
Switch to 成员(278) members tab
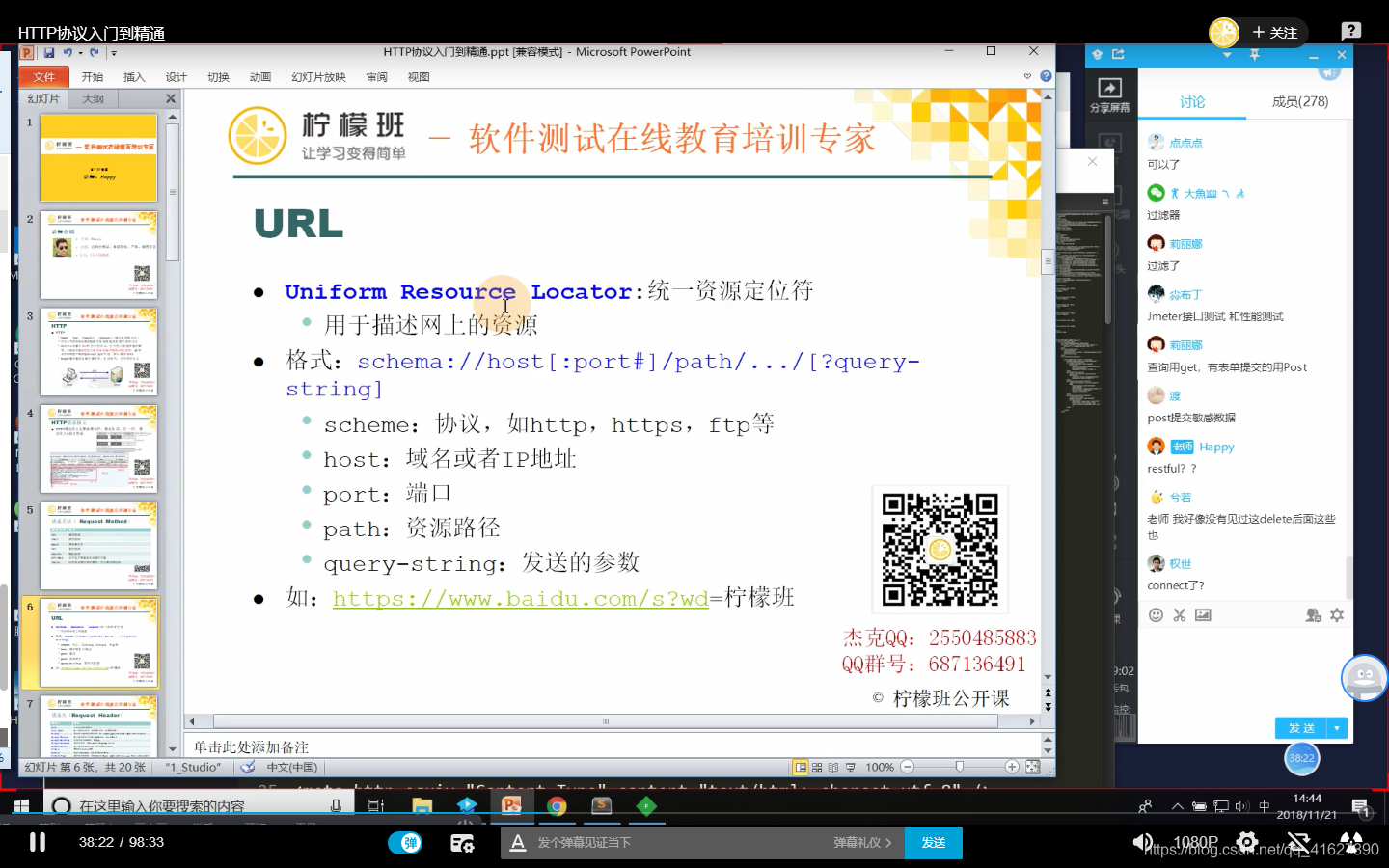pos(1299,101)
